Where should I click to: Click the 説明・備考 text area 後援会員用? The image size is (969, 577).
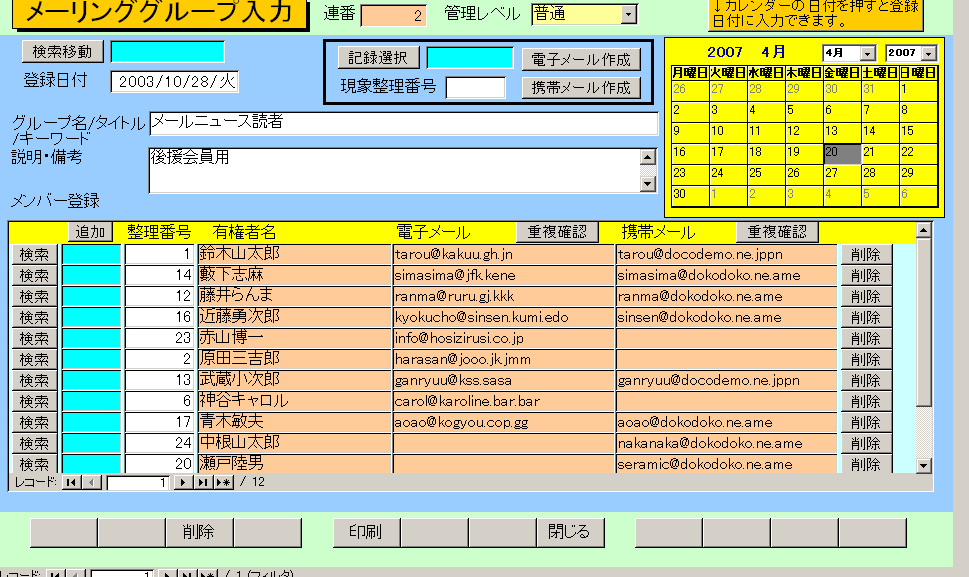pos(394,171)
